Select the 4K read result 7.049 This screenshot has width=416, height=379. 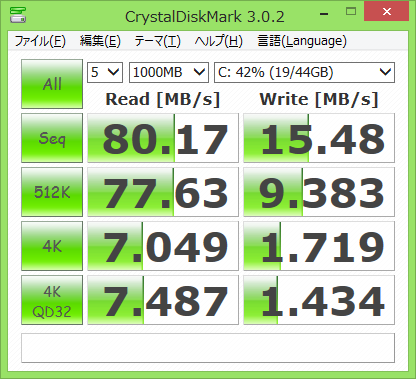coord(163,246)
